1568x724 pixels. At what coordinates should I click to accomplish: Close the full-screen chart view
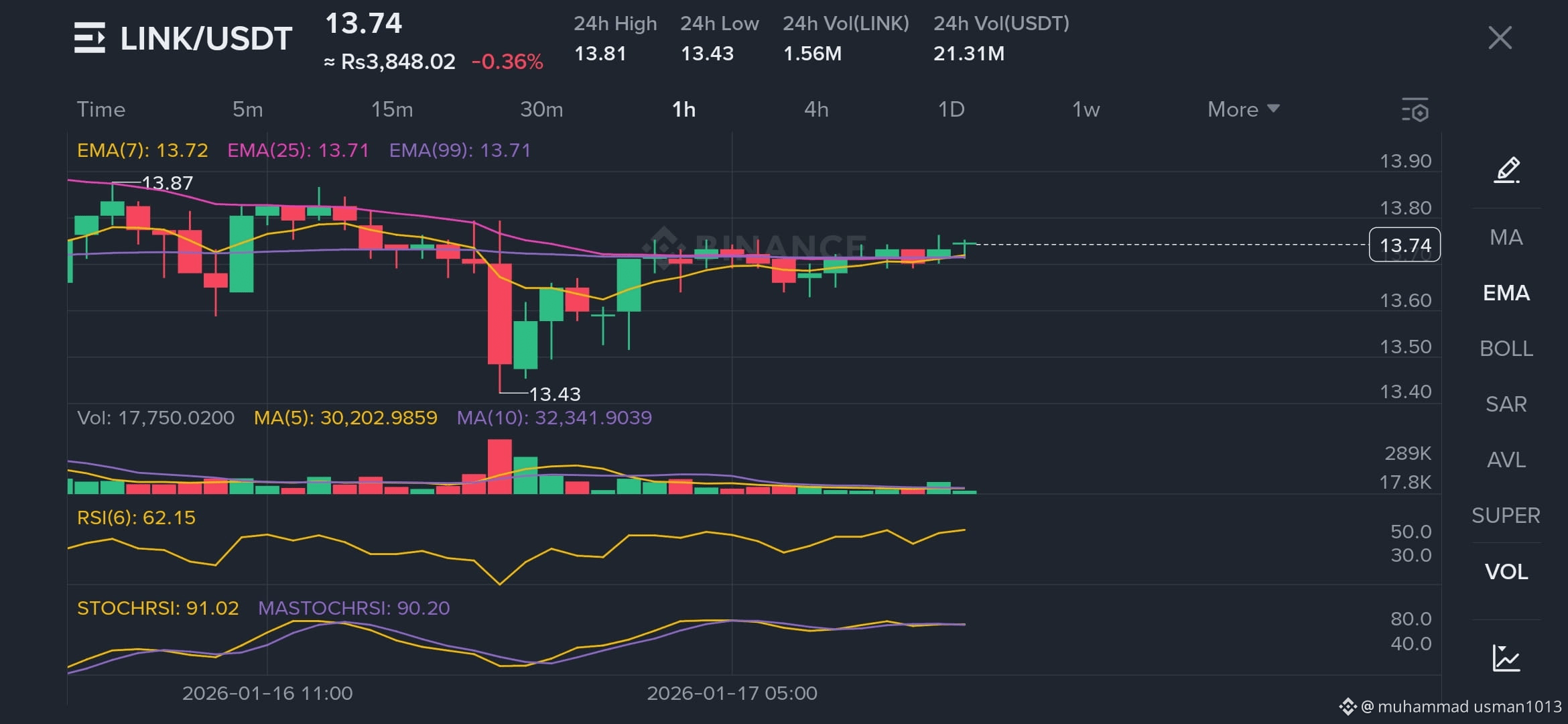(x=1500, y=38)
